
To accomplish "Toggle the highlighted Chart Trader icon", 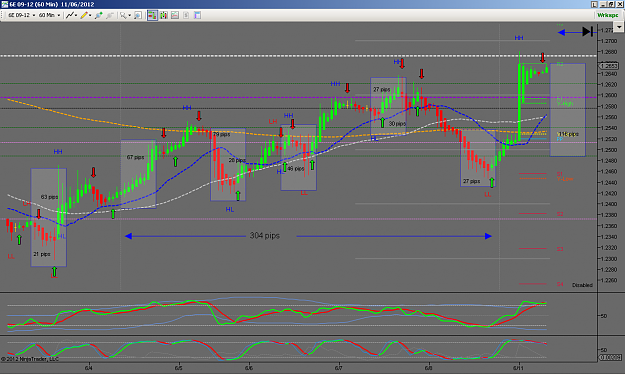I will [152, 15].
